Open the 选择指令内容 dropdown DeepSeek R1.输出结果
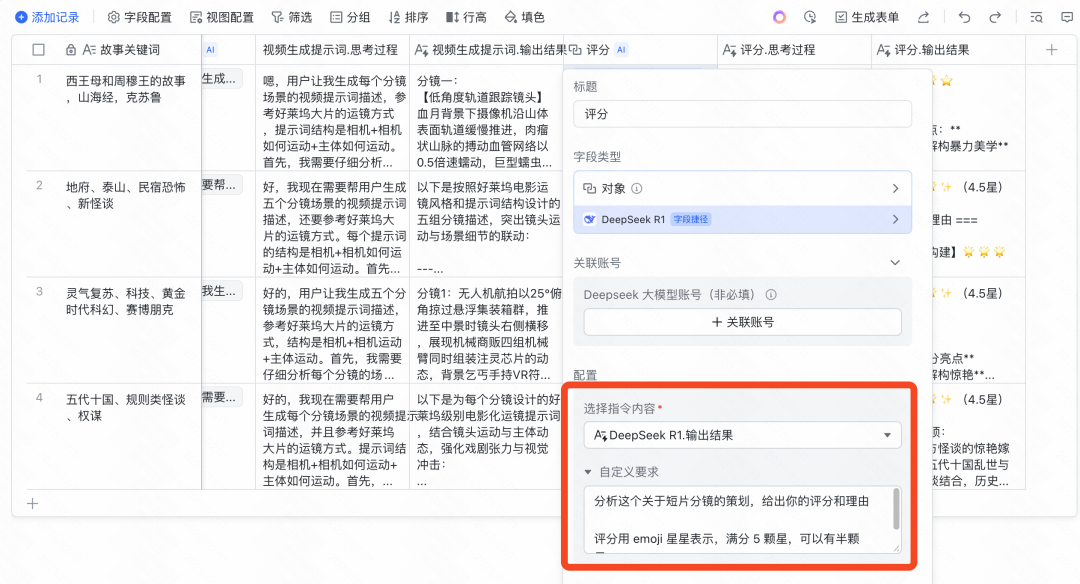The height and width of the screenshot is (584, 1080). tap(742, 435)
